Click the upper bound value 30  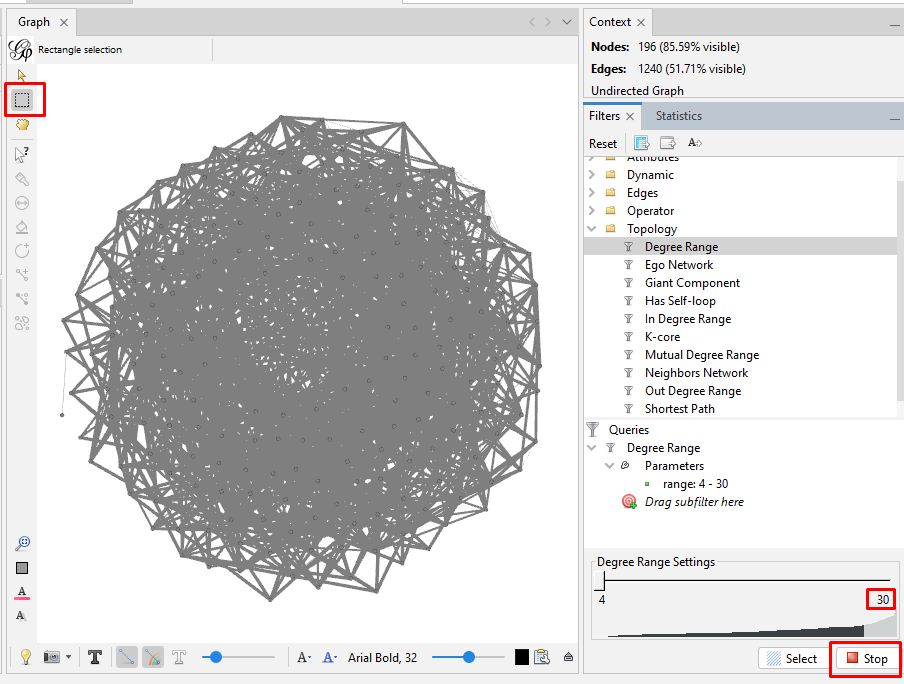pyautogui.click(x=883, y=600)
